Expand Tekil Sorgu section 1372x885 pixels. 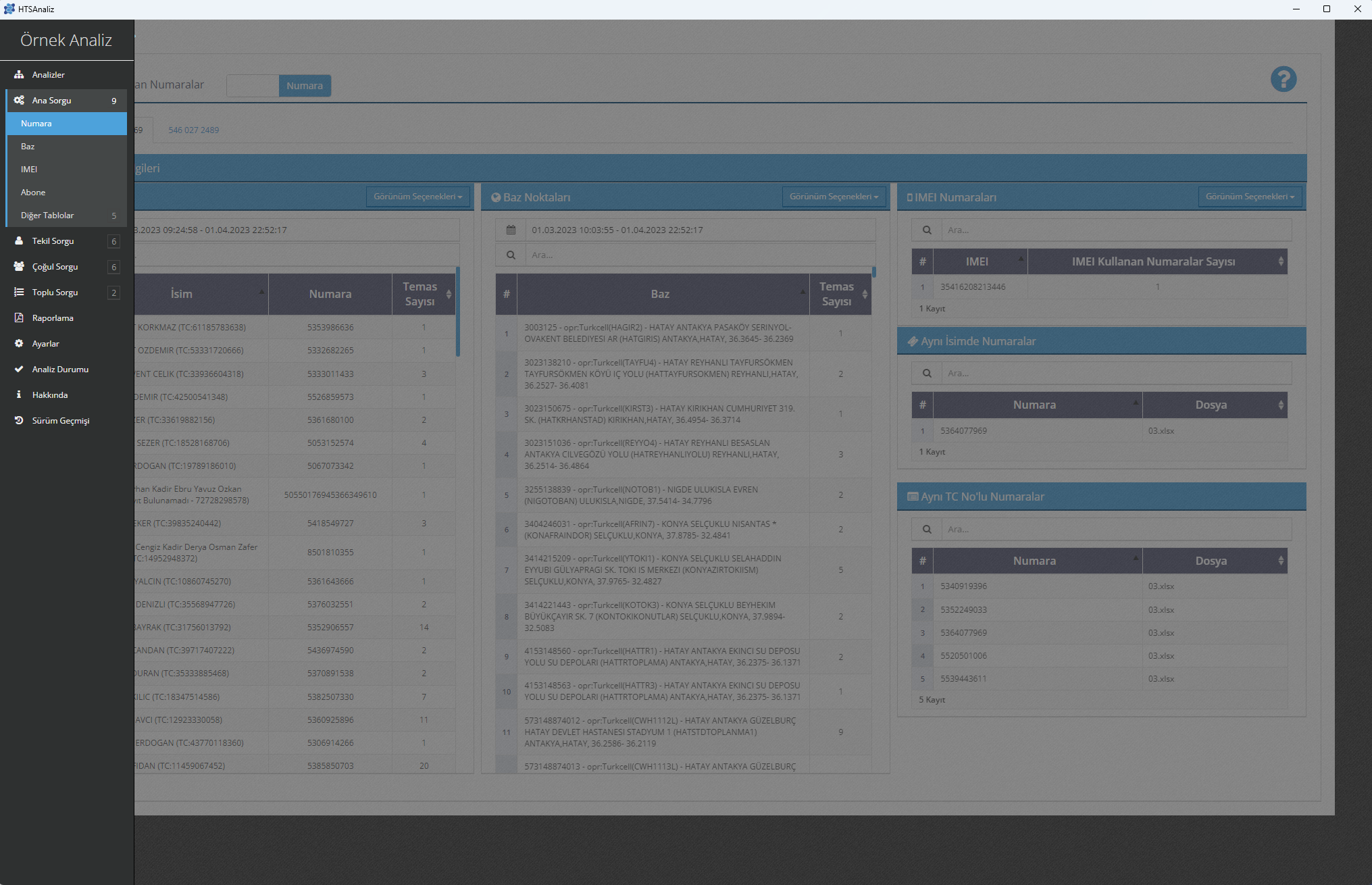(x=66, y=241)
